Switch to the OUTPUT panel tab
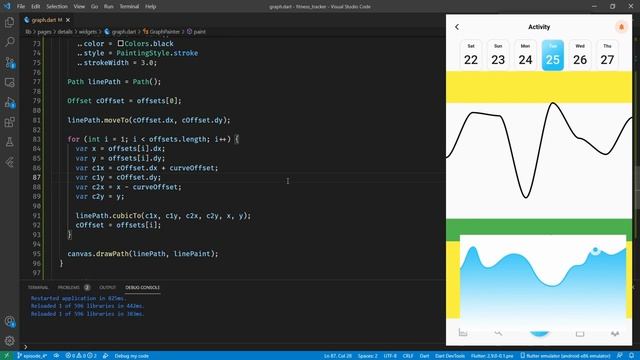 point(107,288)
